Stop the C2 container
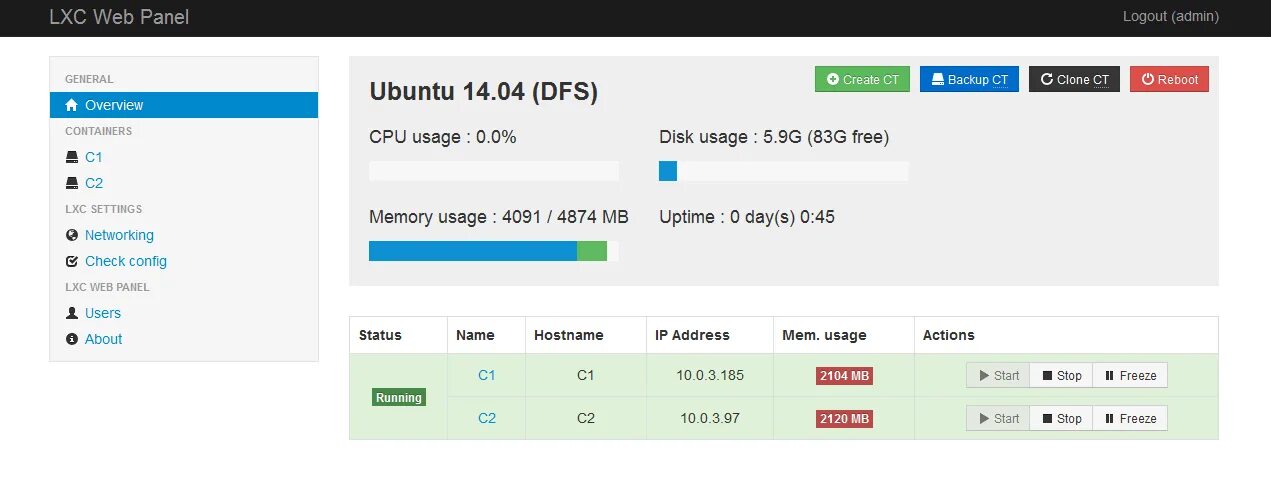Image resolution: width=1271 pixels, height=485 pixels. pos(1061,418)
